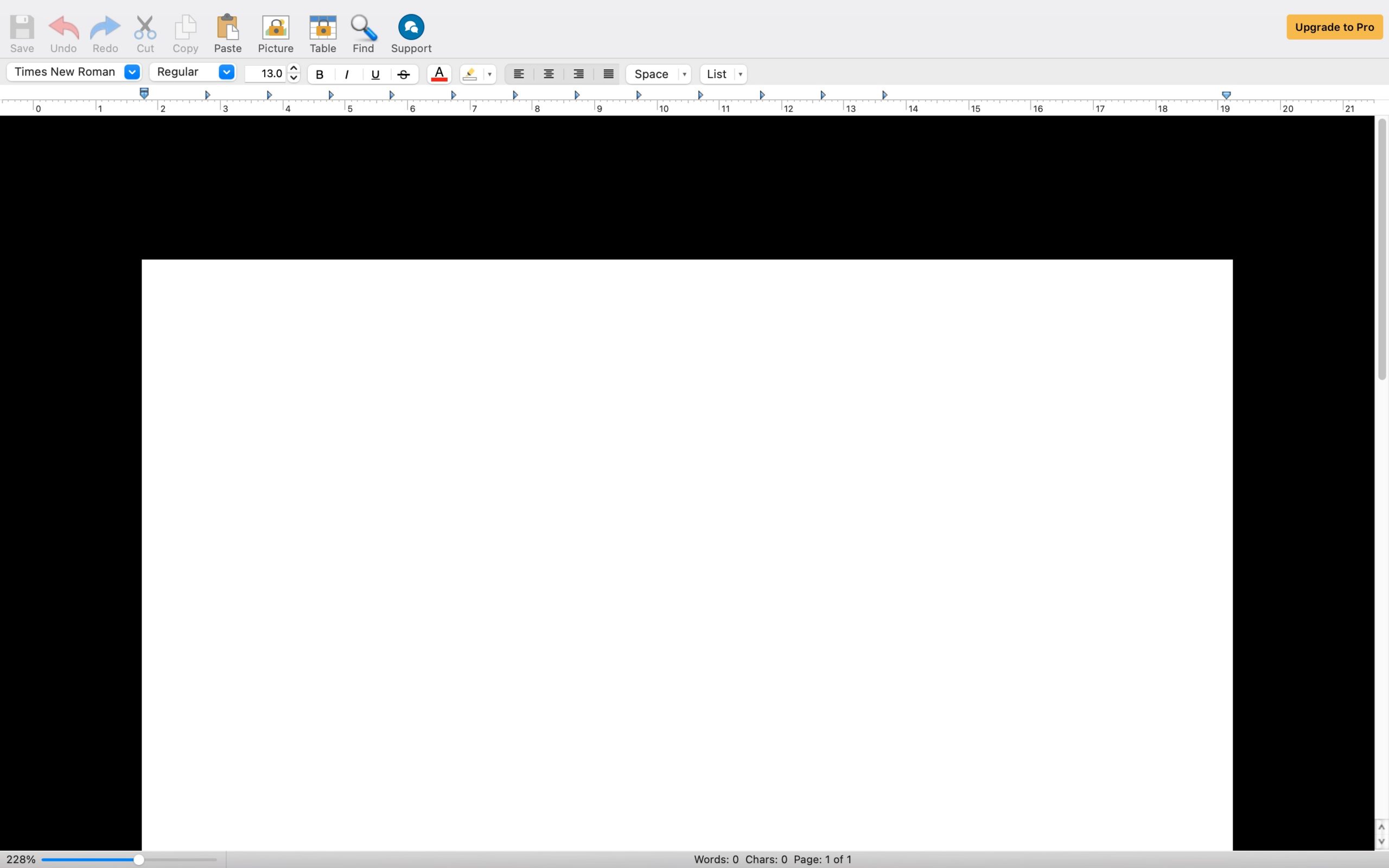Open the Times New Roman font dropdown
Image resolution: width=1389 pixels, height=868 pixels.
(x=131, y=72)
